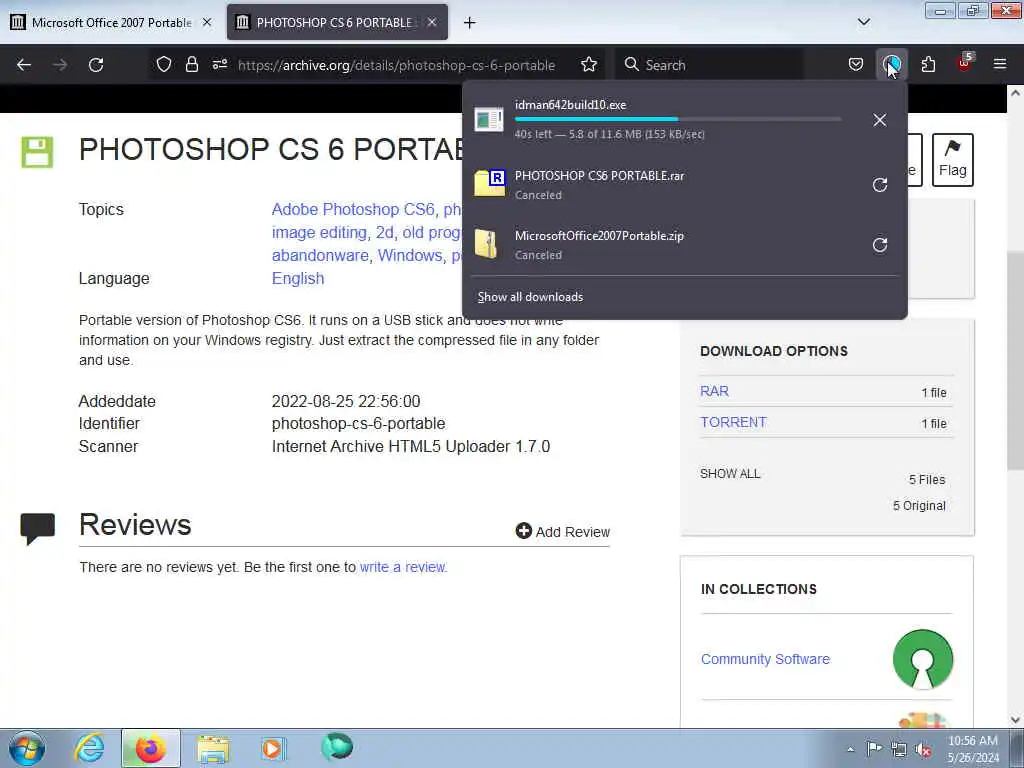This screenshot has height=768, width=1024.
Task: Show all downloads
Action: [x=530, y=297]
